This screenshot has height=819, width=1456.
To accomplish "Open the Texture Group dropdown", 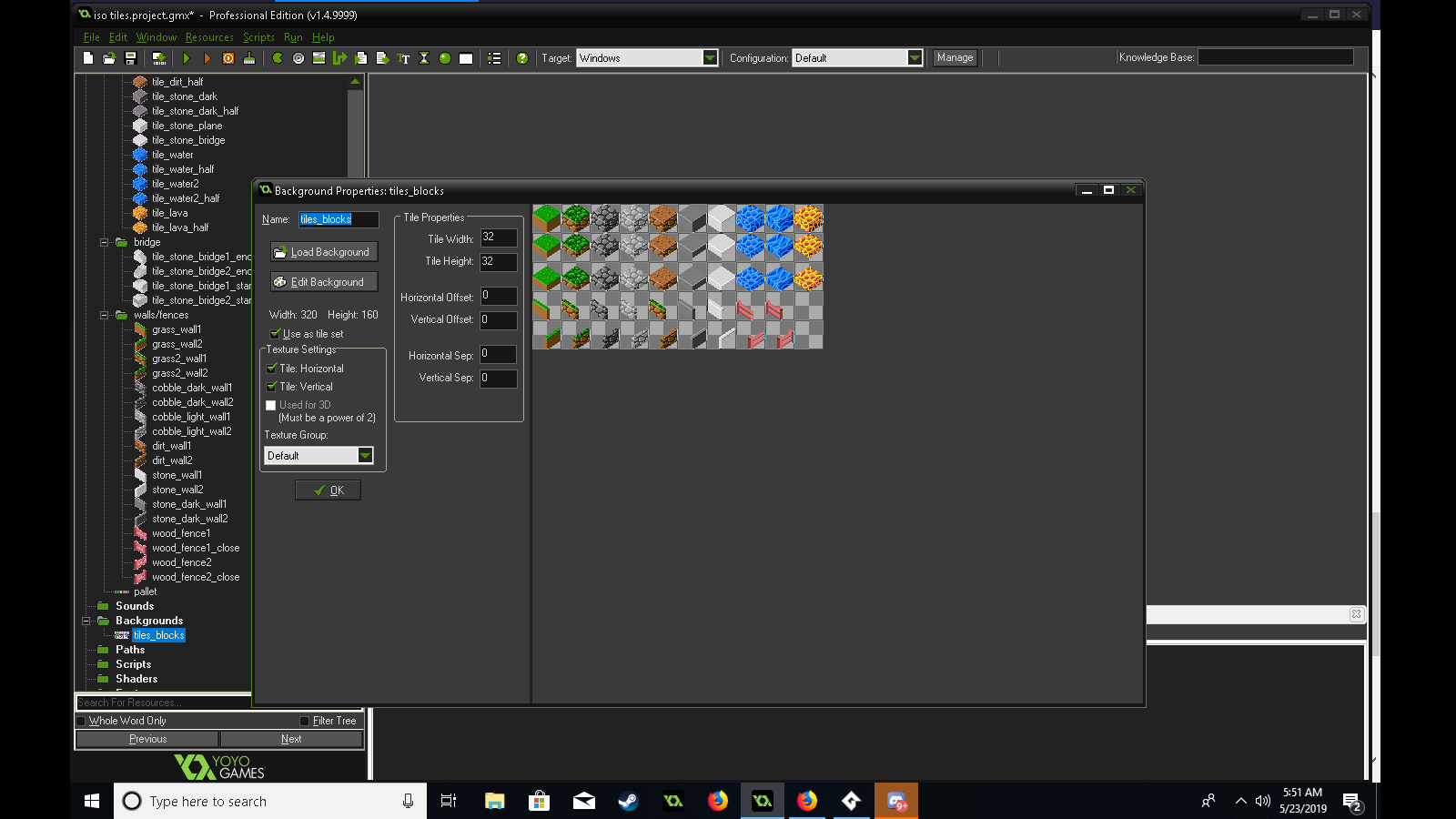I will [365, 455].
